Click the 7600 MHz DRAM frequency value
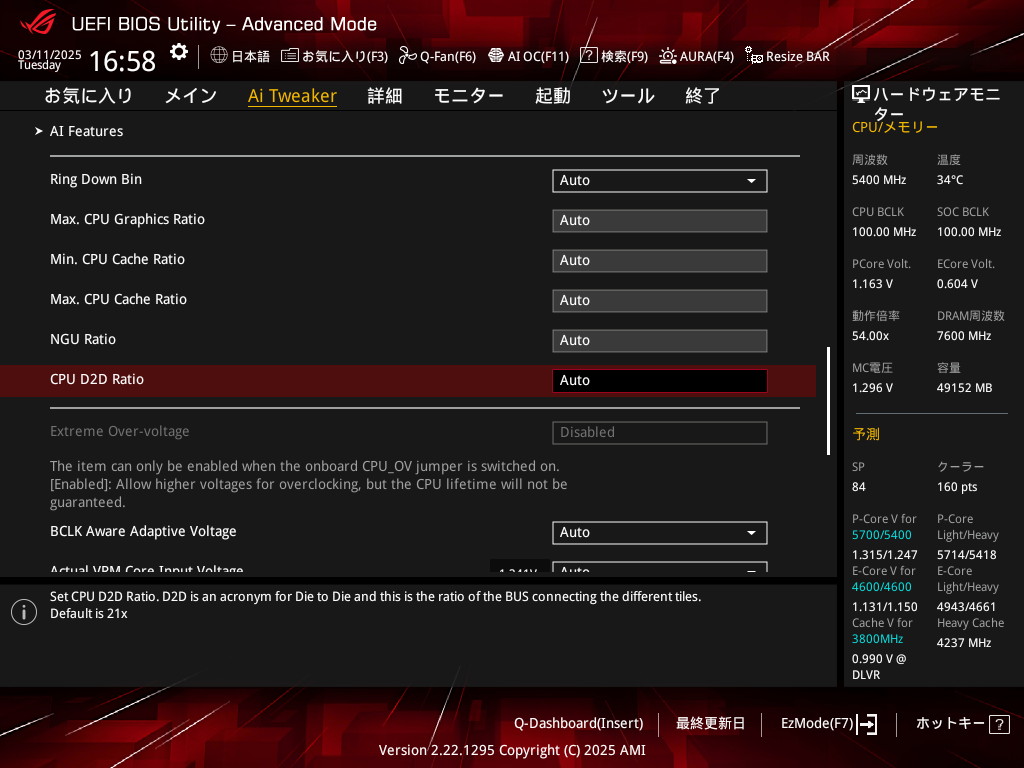The height and width of the screenshot is (768, 1024). [x=964, y=336]
